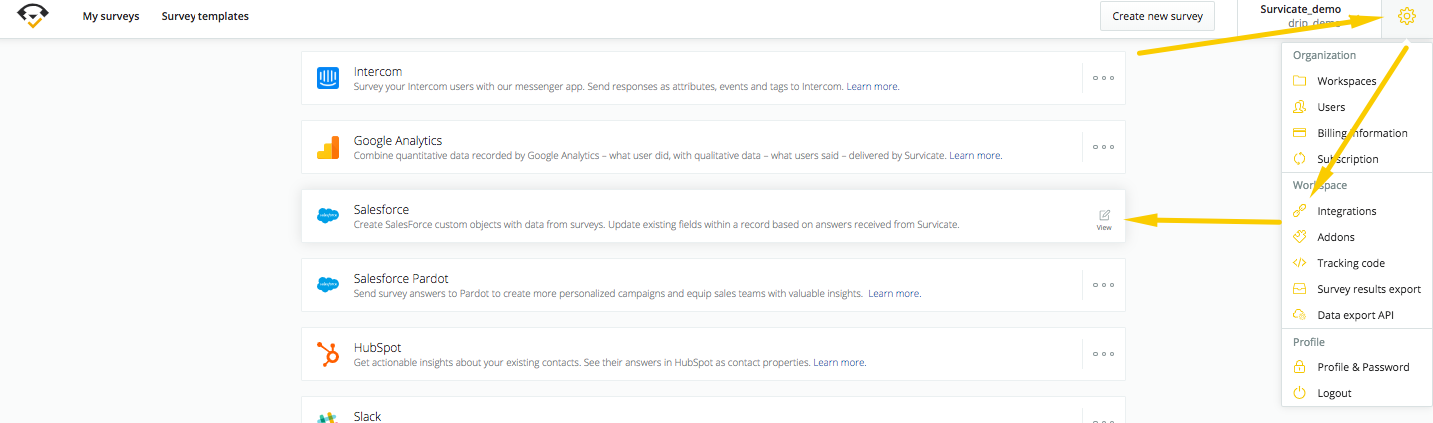Click the Intercom card title
1433x423 pixels.
click(x=378, y=72)
